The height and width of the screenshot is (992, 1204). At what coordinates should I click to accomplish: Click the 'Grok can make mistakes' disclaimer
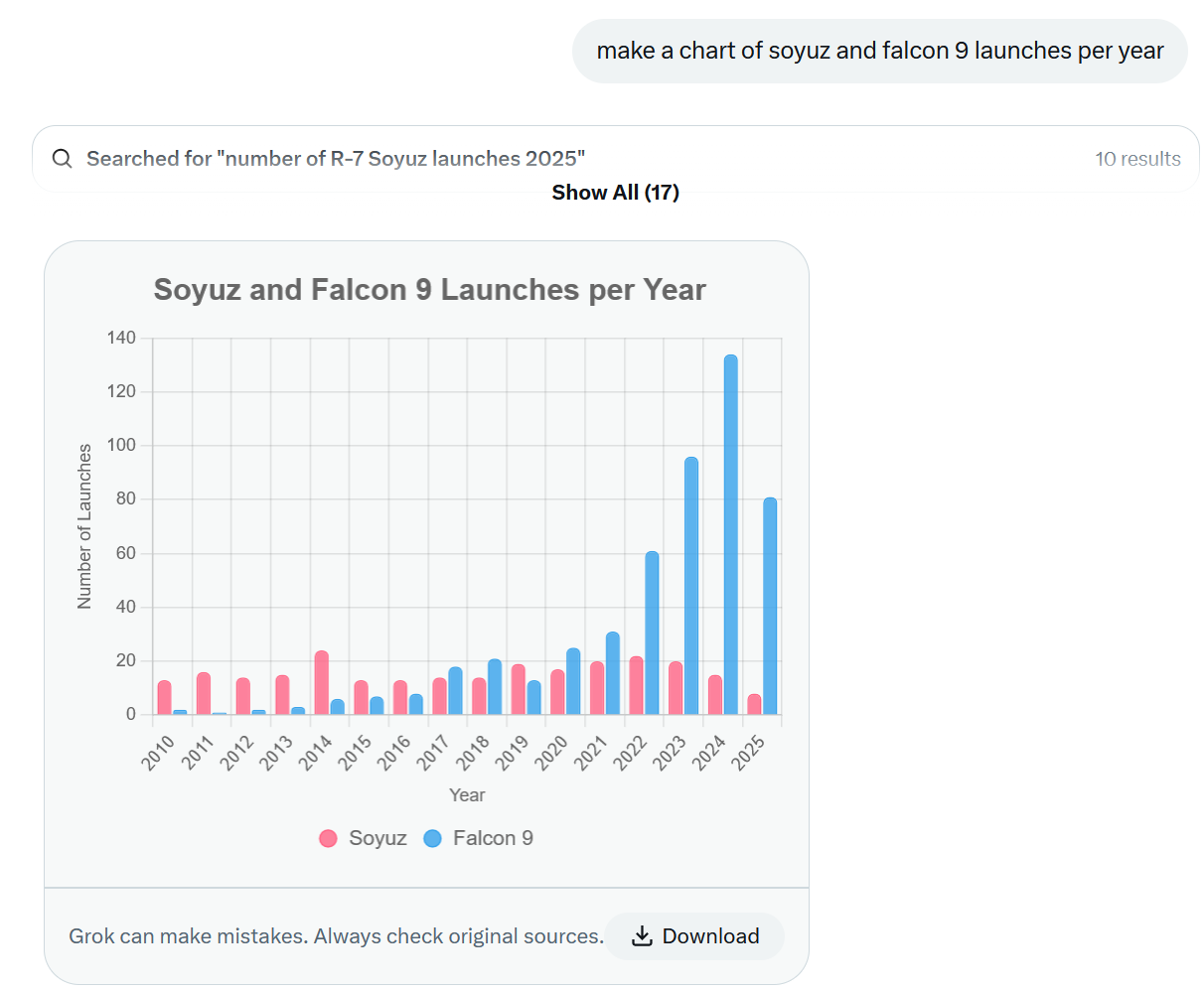[x=336, y=936]
